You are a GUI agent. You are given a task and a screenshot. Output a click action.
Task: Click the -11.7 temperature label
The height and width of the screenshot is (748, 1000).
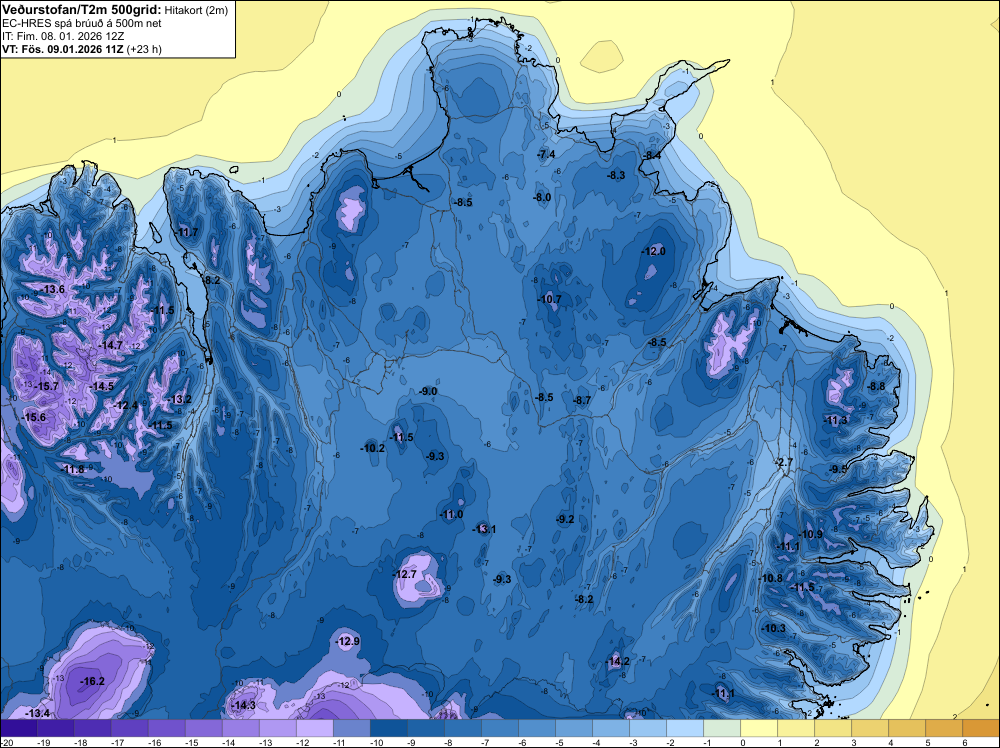[x=187, y=232]
